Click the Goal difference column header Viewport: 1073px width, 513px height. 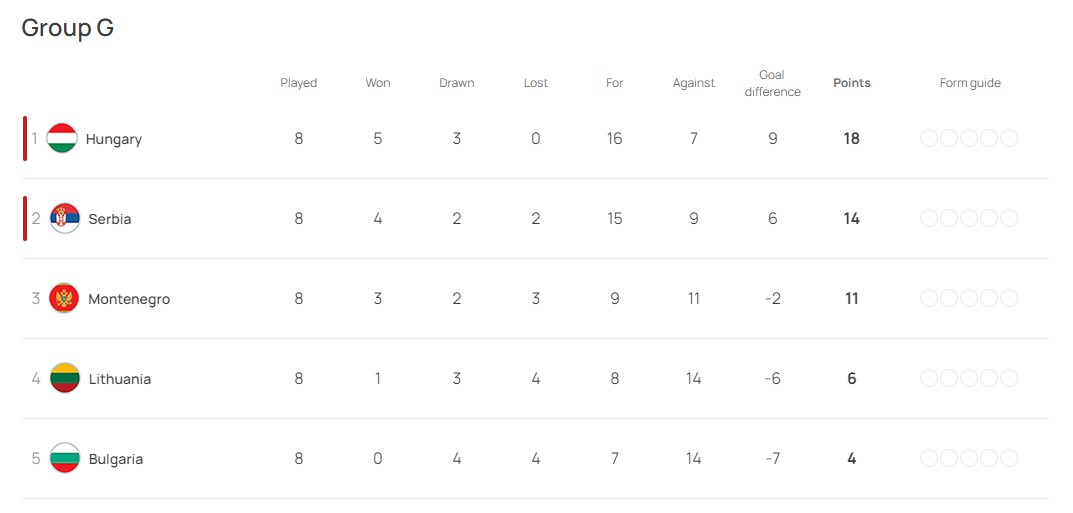[773, 83]
